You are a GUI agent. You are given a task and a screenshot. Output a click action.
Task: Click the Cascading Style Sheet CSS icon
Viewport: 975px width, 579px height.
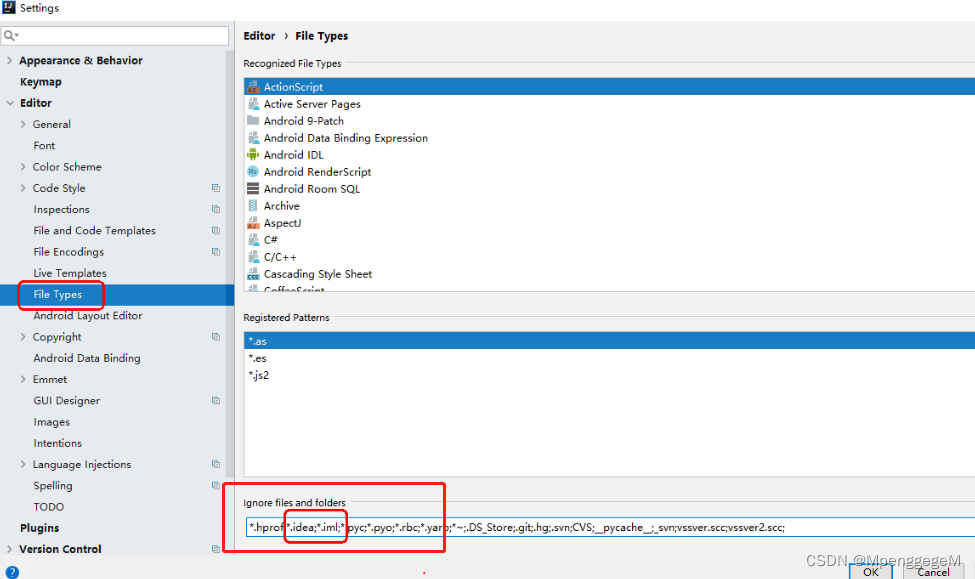[252, 274]
